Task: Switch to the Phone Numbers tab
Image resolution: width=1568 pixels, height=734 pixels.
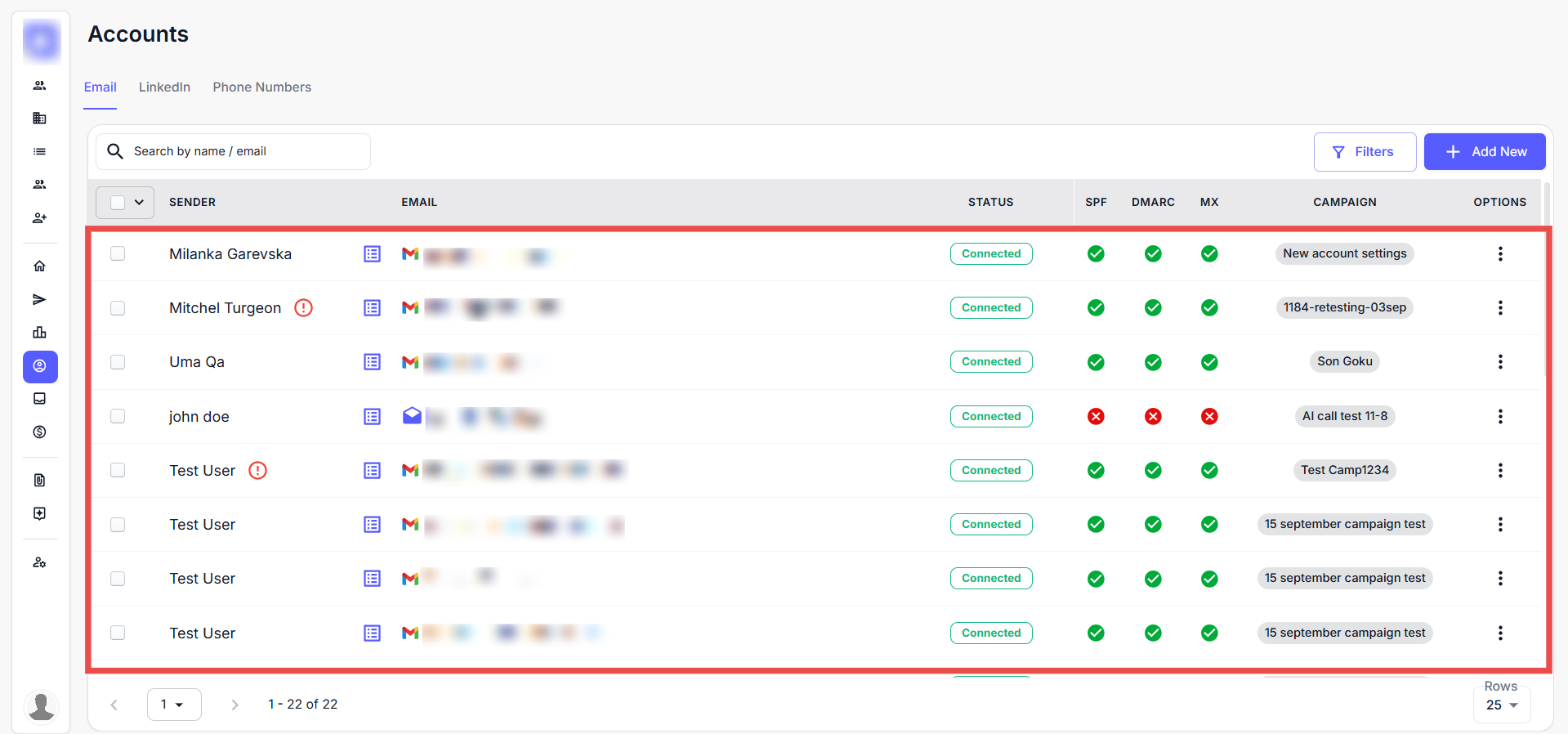Action: 261,87
